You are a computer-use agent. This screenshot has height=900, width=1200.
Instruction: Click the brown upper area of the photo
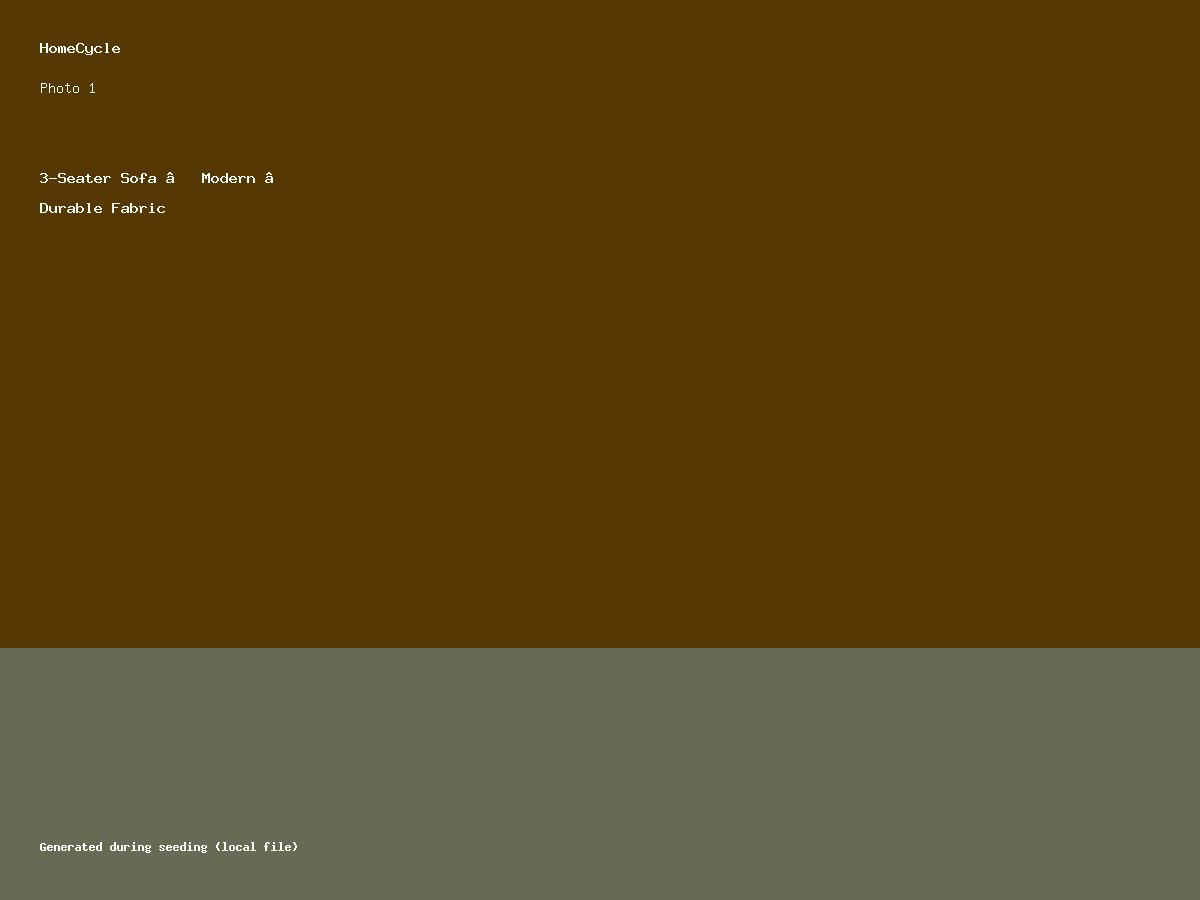(x=600, y=400)
